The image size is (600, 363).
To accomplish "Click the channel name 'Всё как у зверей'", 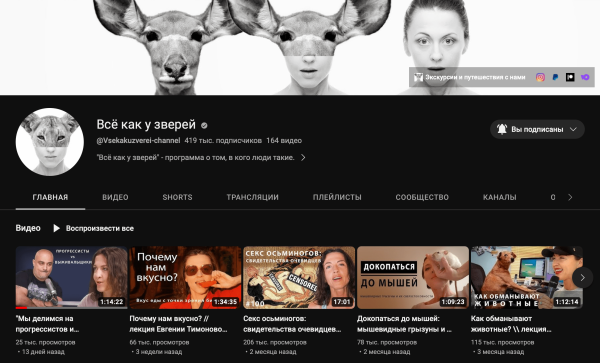I will point(146,125).
